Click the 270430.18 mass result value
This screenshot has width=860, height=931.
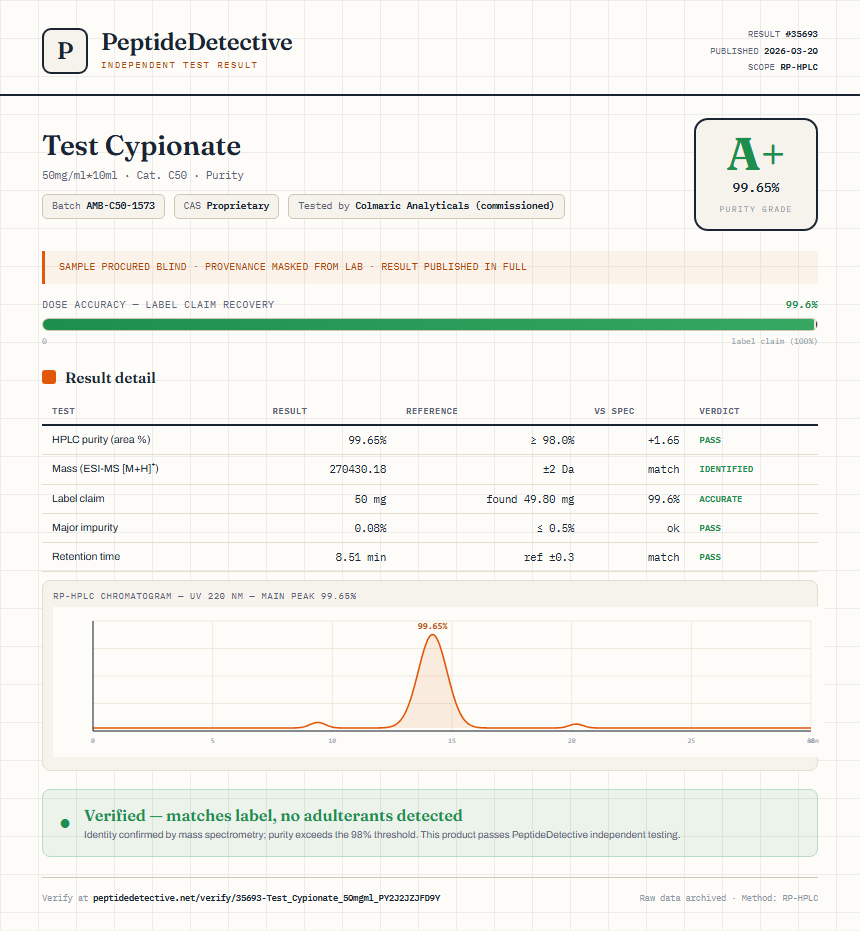(x=358, y=469)
